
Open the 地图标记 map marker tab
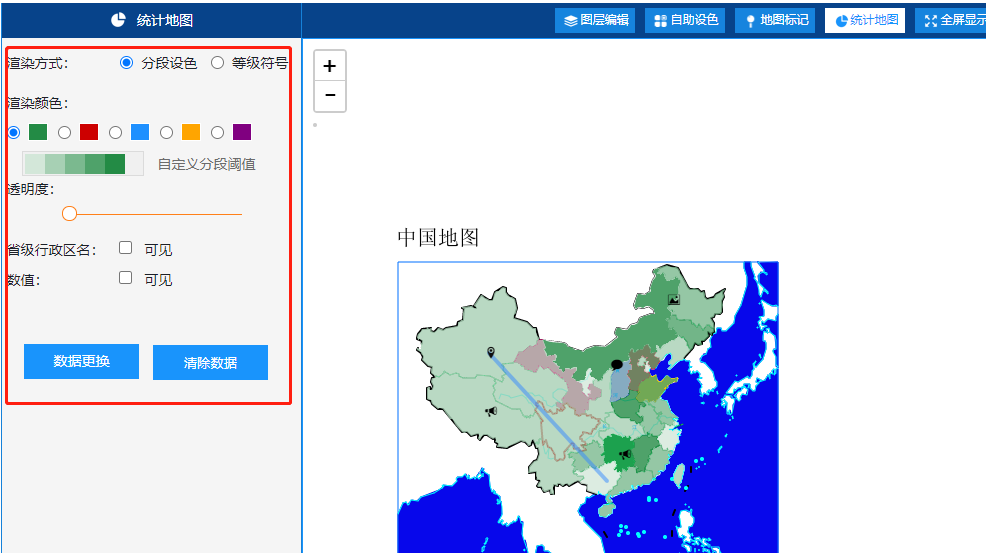(776, 20)
